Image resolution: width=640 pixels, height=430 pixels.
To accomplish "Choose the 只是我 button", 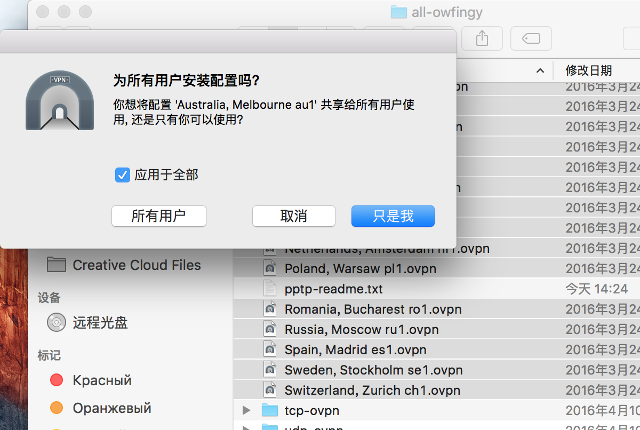I will click(393, 216).
